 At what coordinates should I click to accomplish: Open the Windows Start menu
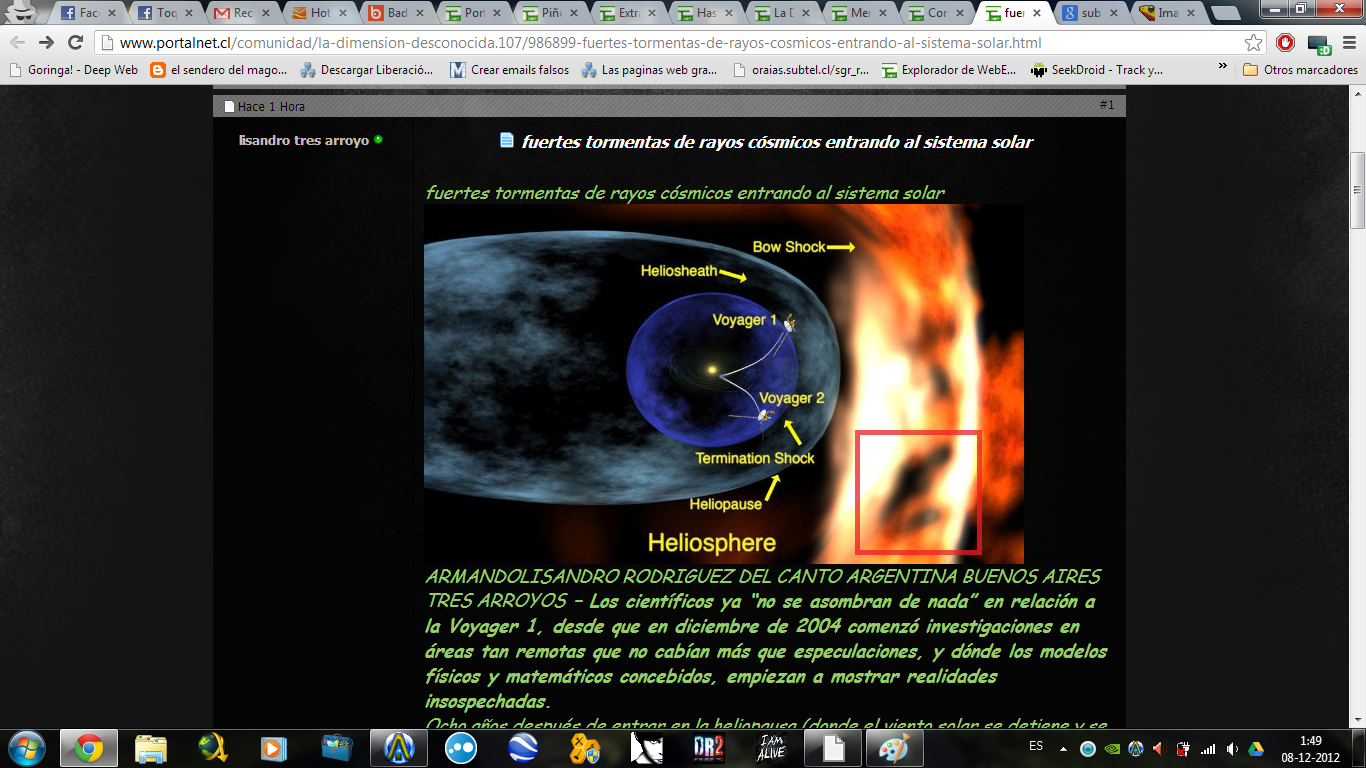26,747
